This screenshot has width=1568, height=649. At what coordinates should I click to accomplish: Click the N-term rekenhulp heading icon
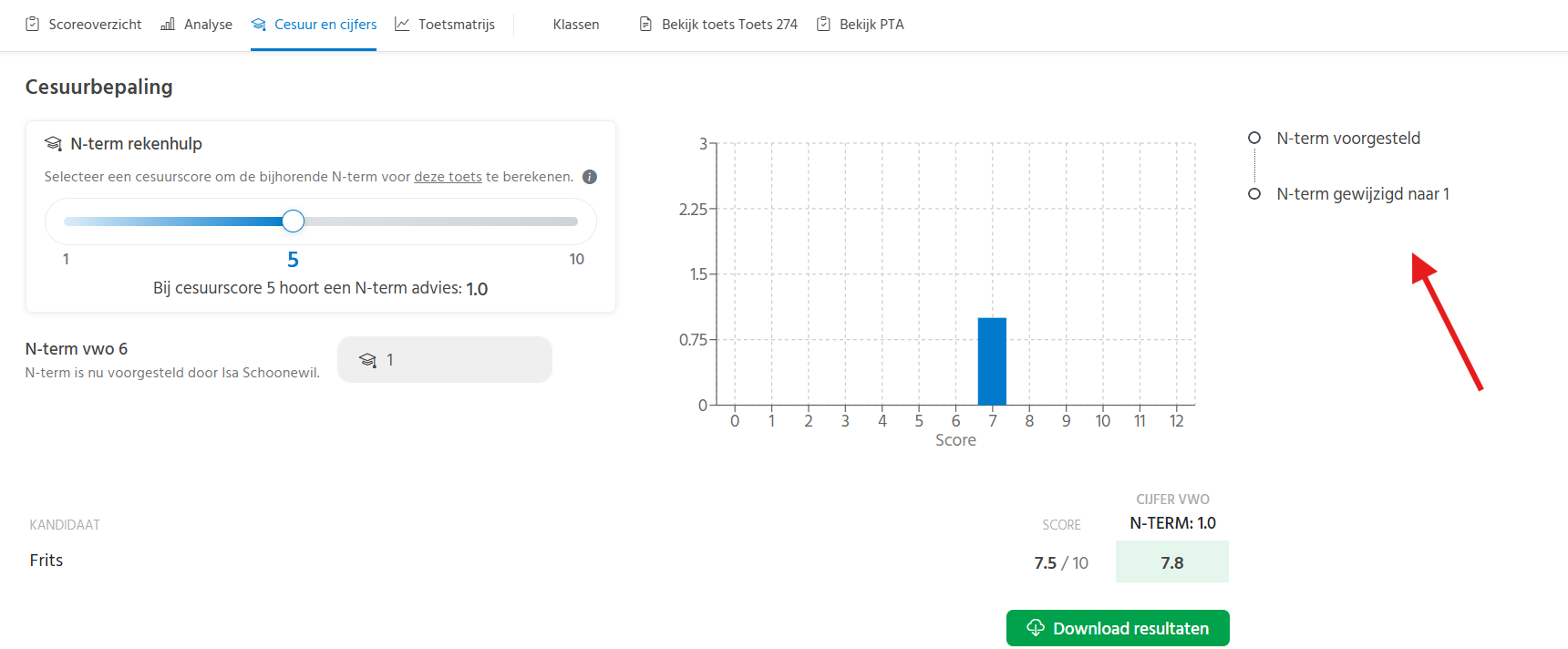click(53, 144)
